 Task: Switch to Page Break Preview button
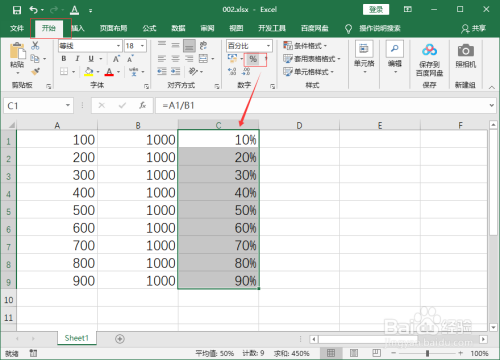click(x=376, y=353)
